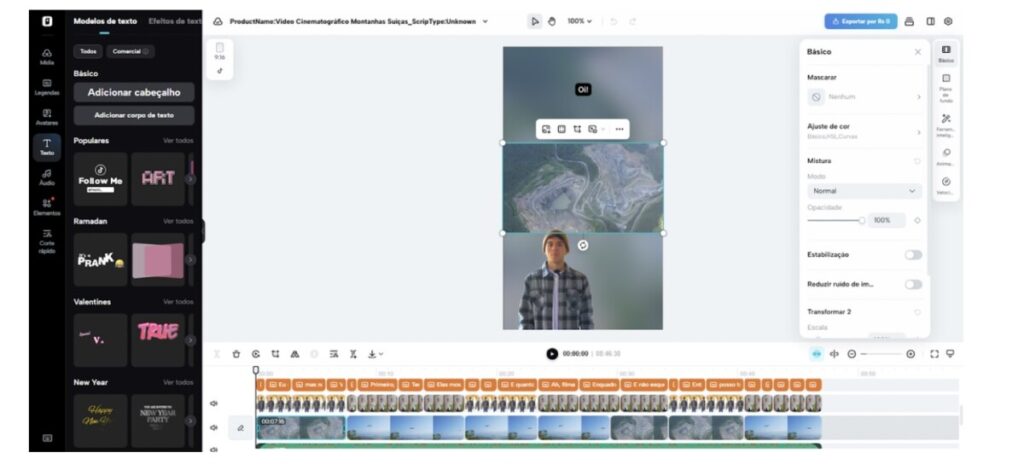Show more Valentines templates with arrow
This screenshot has width=1024, height=464.
pyautogui.click(x=190, y=340)
